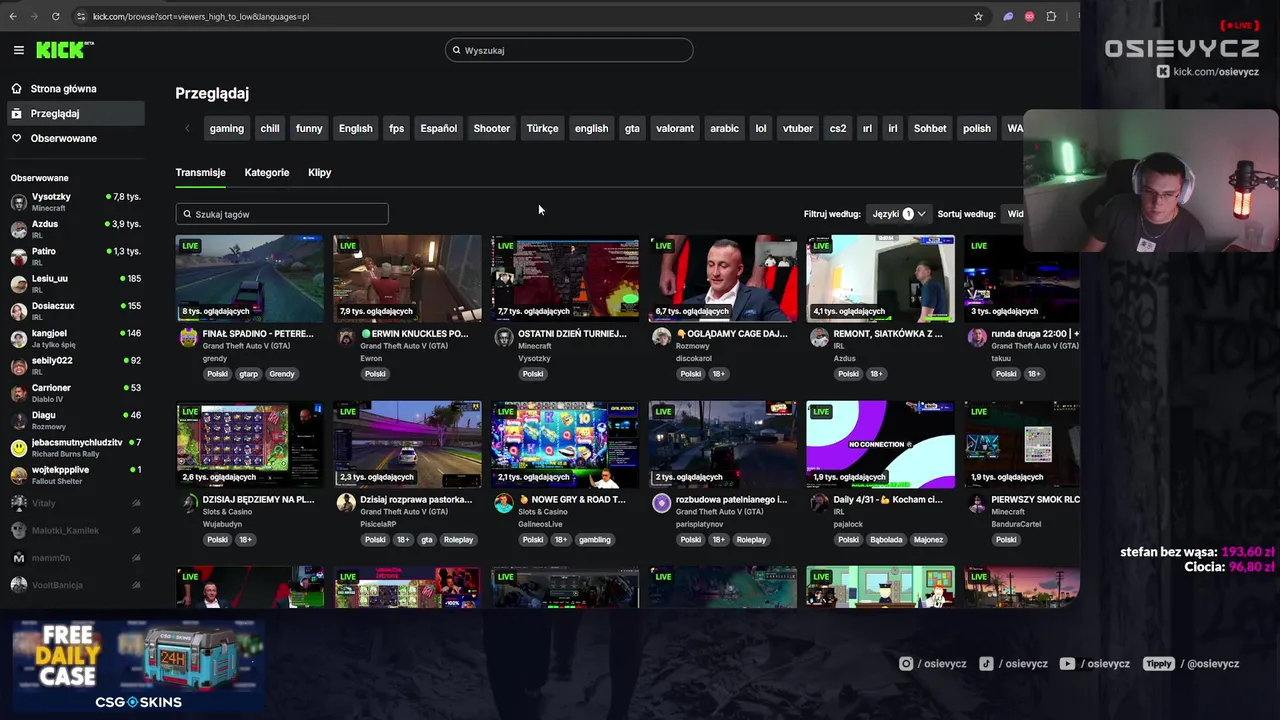
Task: Open the Diagu channel in sidebar
Action: pyautogui.click(x=75, y=420)
